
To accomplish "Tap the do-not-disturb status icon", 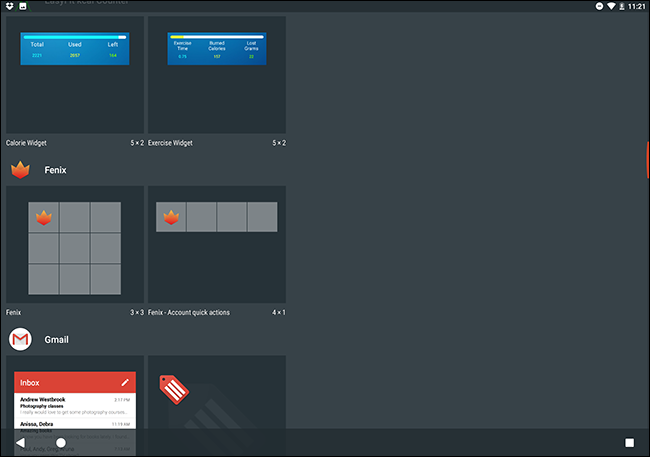I will [x=599, y=6].
